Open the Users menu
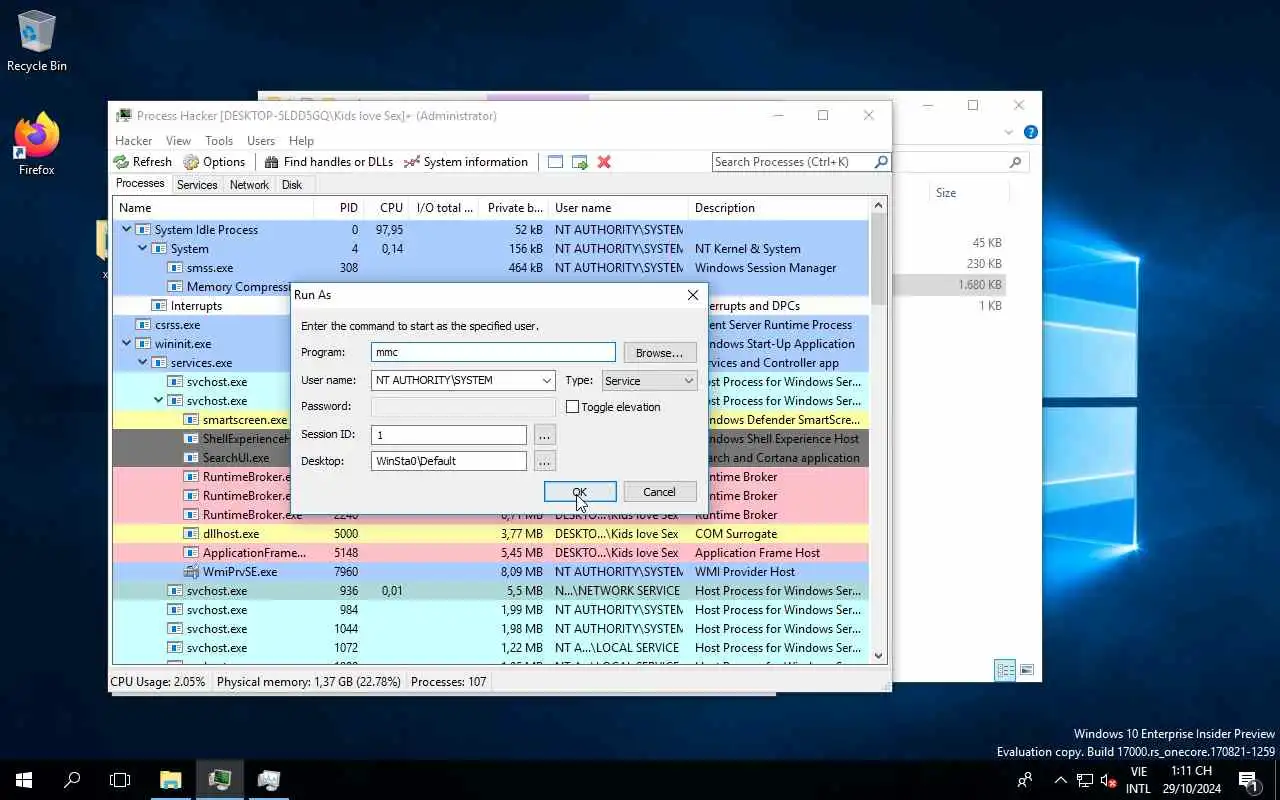 pos(261,141)
